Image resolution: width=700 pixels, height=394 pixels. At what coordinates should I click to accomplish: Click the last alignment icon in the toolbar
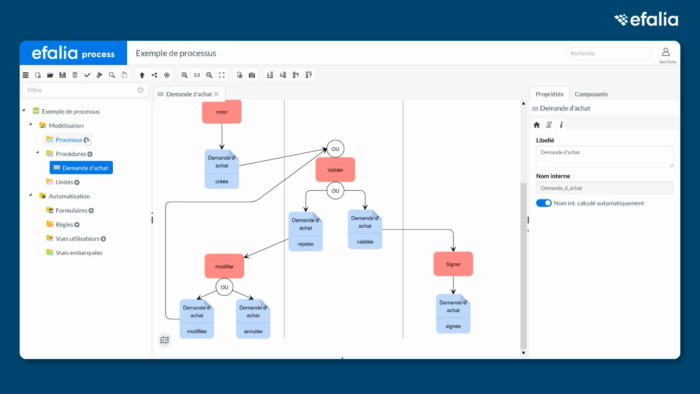point(308,75)
